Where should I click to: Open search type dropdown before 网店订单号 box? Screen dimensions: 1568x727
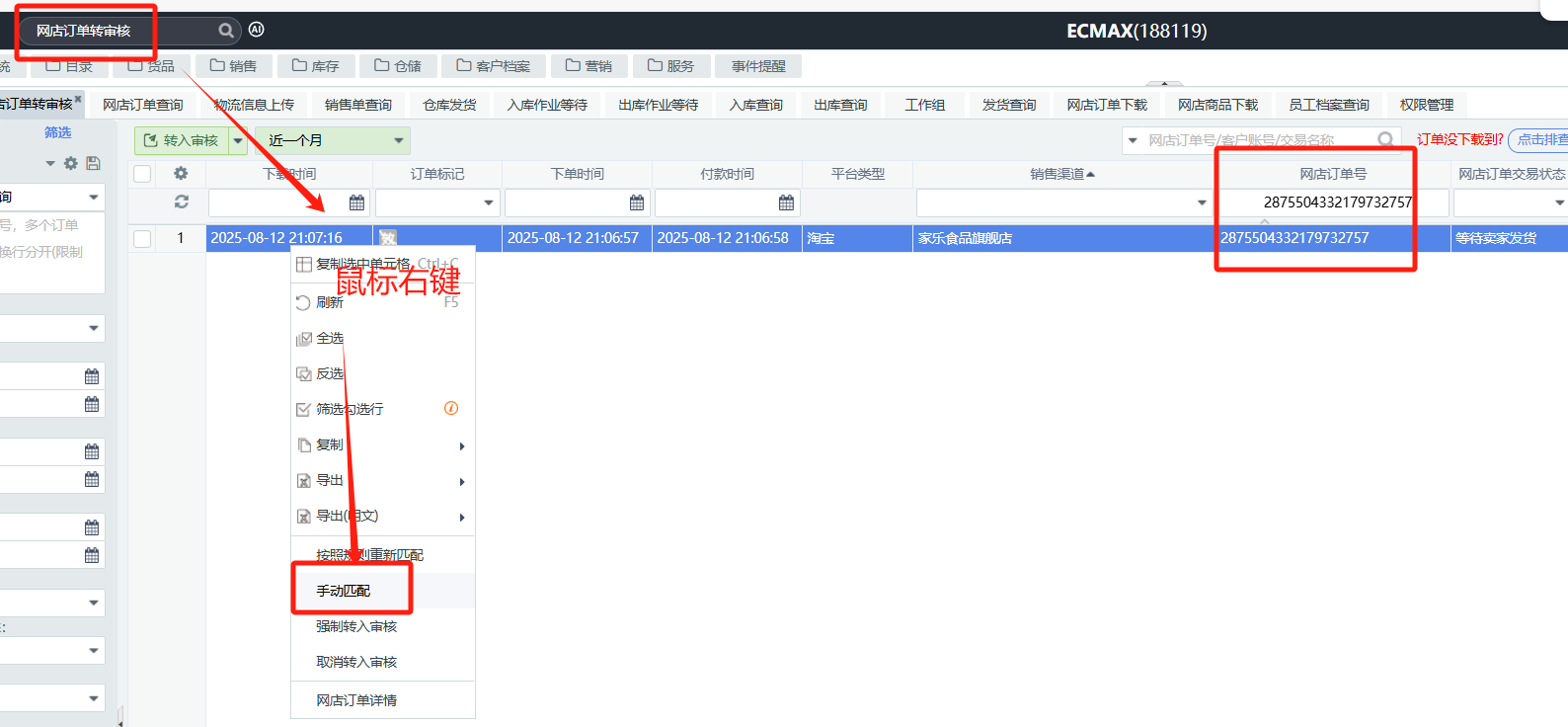point(1133,140)
